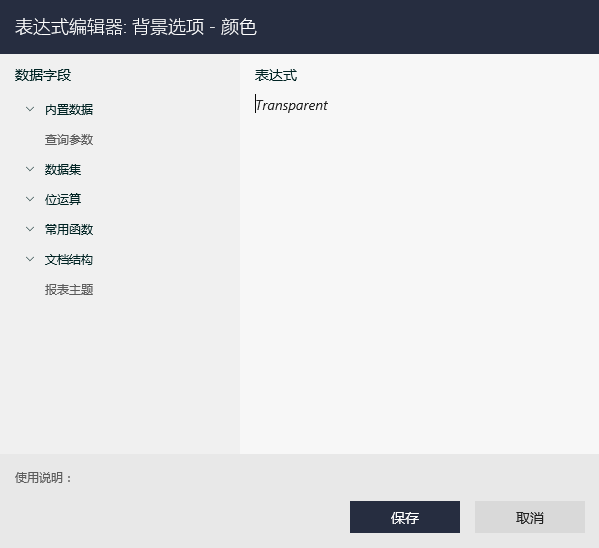Screen dimensions: 599x548
Task: Expand the 位运算 chevron arrow
Action: click(30, 199)
